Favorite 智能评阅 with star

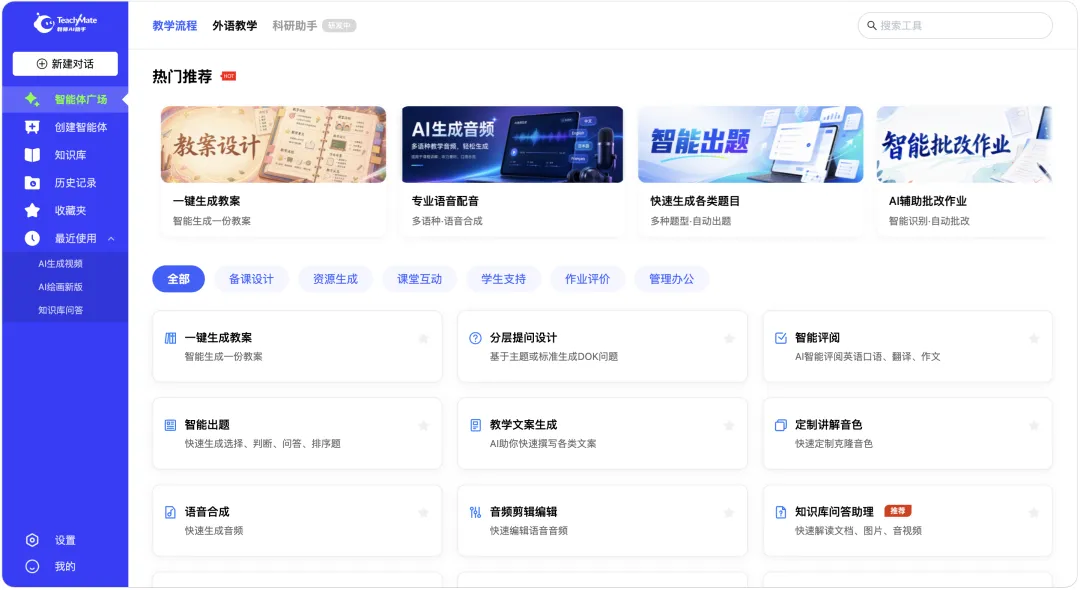click(x=1034, y=339)
